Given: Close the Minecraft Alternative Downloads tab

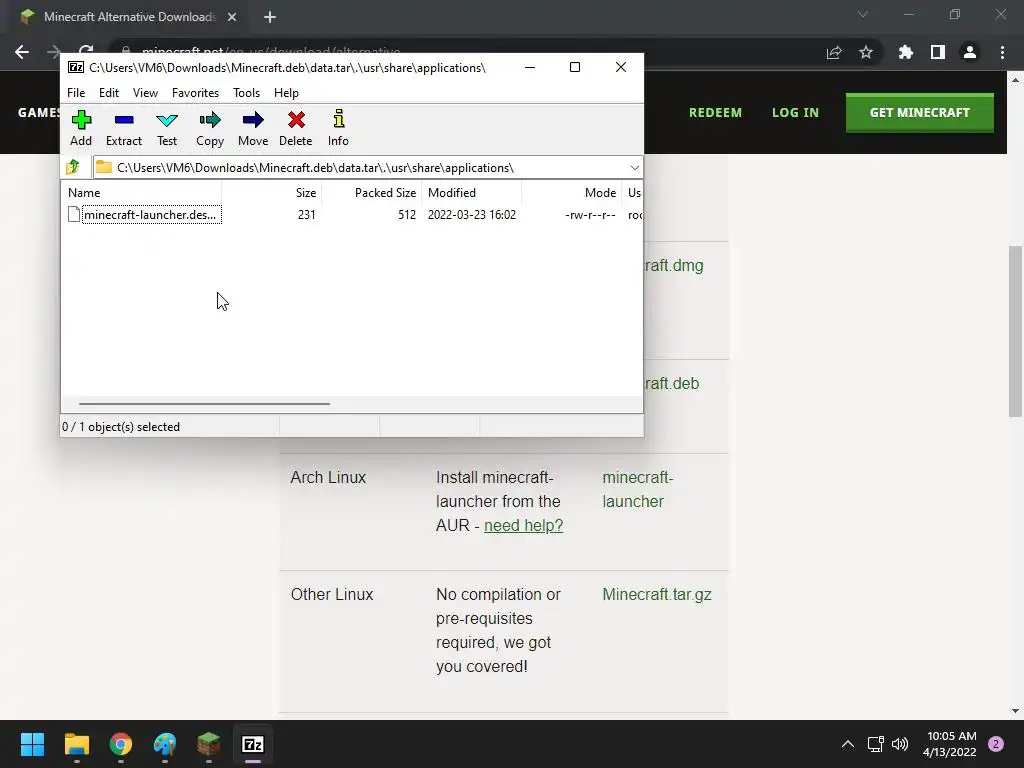Looking at the screenshot, I should tap(232, 17).
